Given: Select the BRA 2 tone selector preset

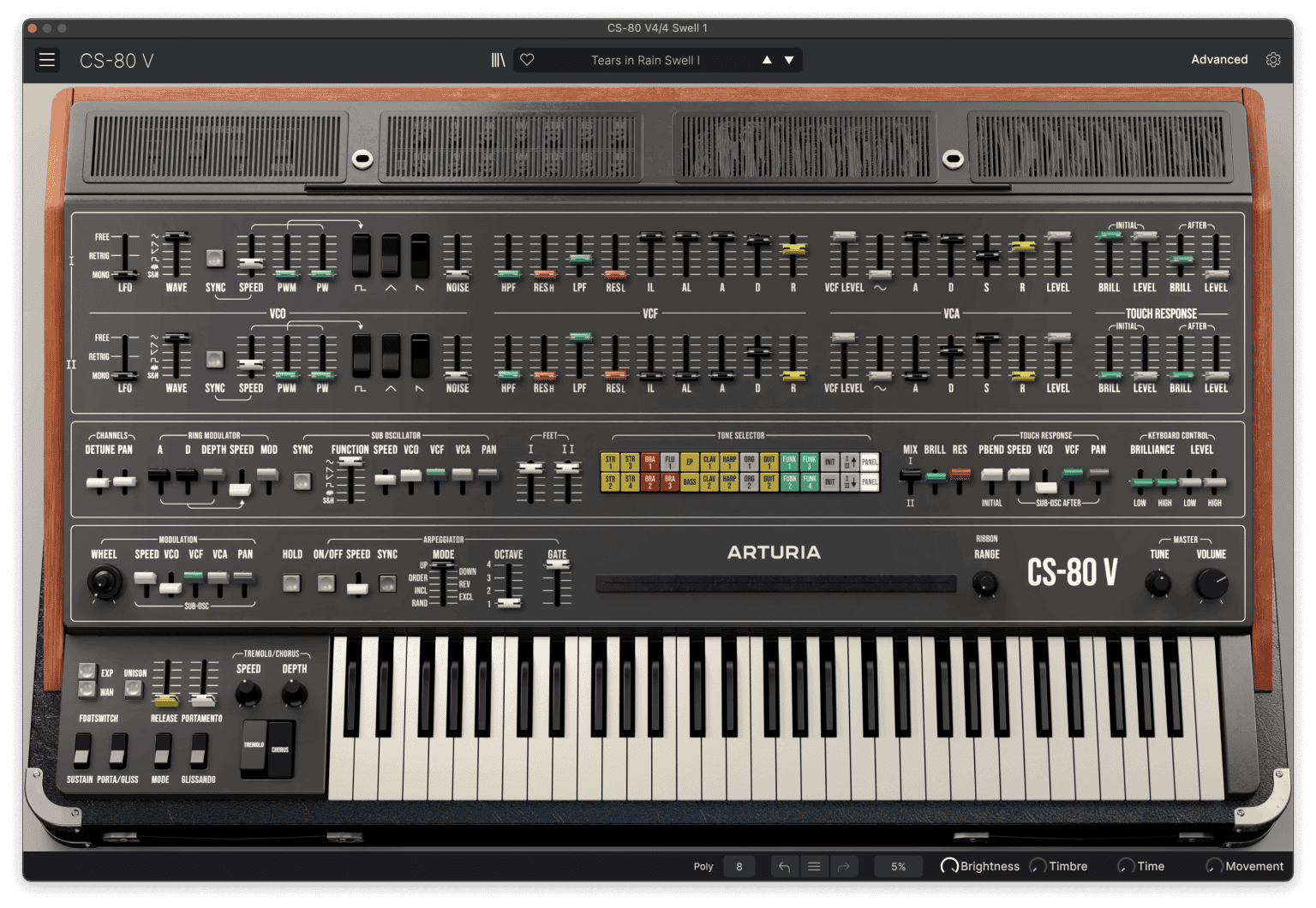Looking at the screenshot, I should pos(649,481).
